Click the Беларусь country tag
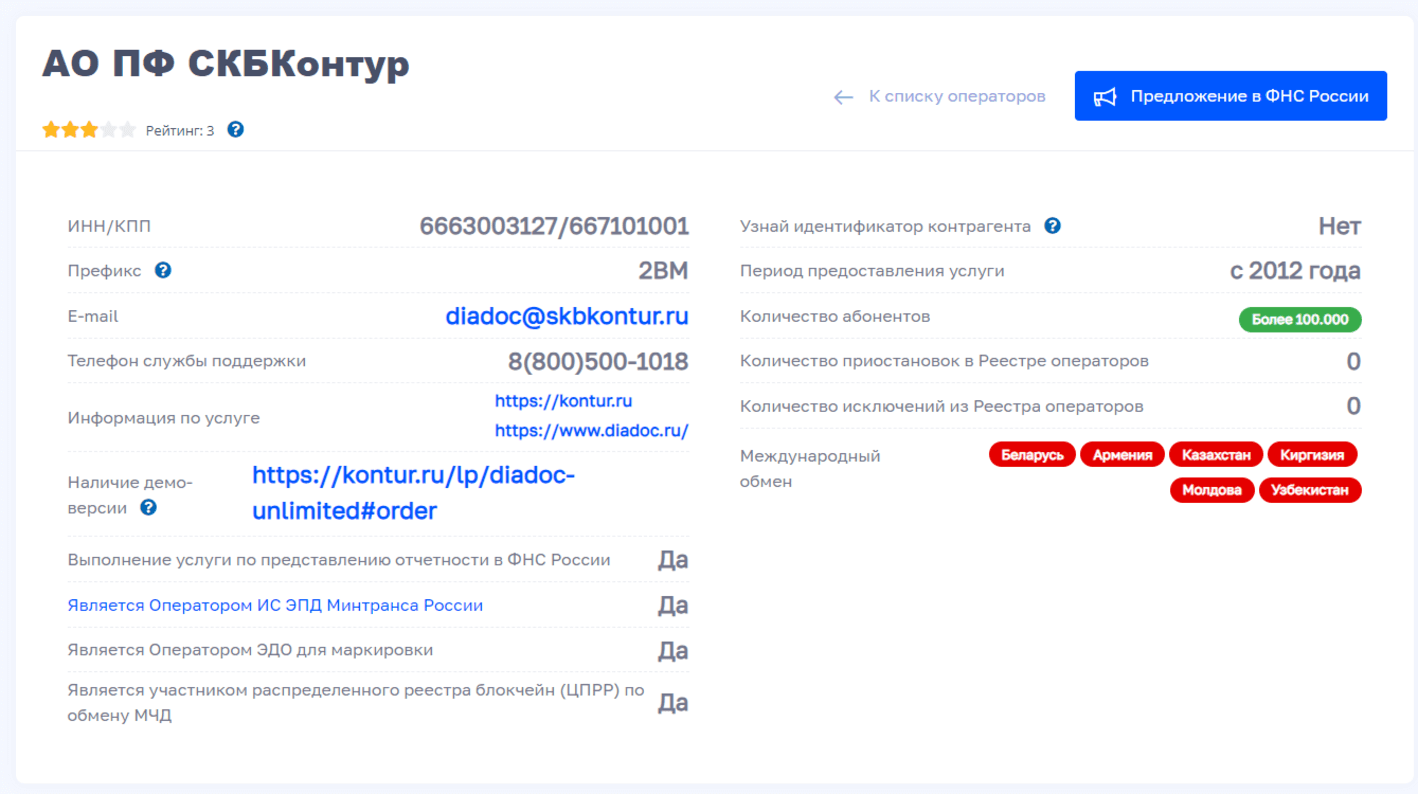This screenshot has width=1418, height=794. click(x=1032, y=455)
